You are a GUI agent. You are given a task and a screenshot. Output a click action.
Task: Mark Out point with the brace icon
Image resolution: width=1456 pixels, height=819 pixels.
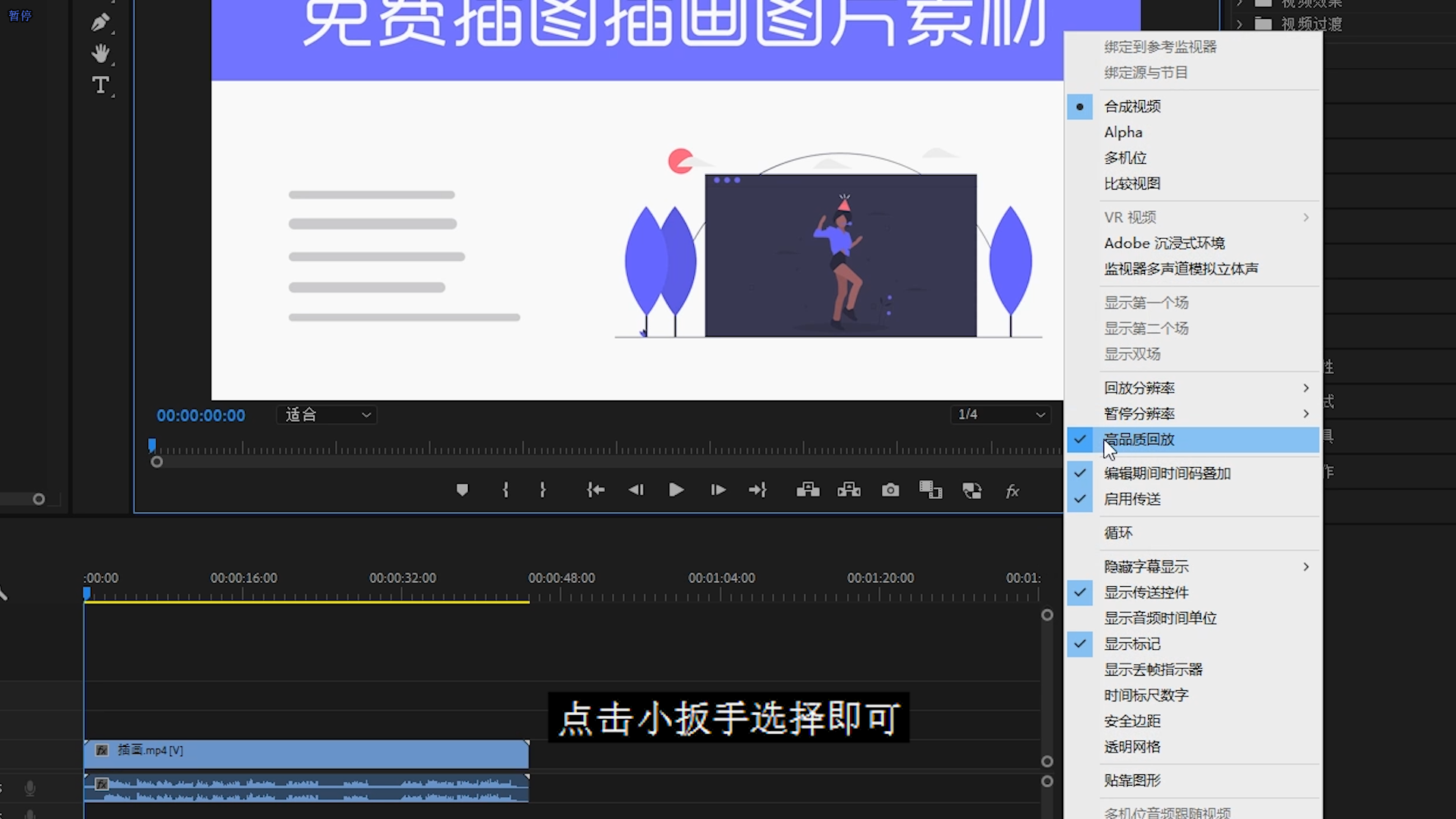tap(542, 491)
